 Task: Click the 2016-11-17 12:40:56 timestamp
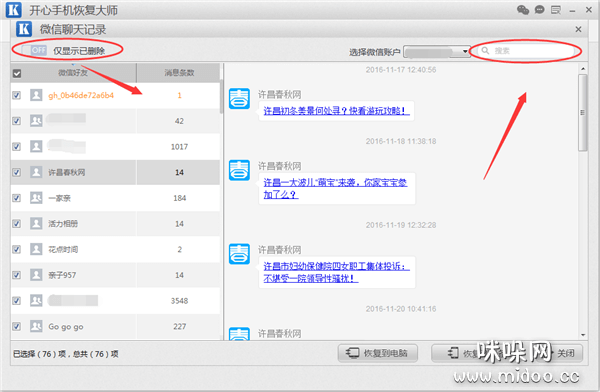tap(401, 70)
